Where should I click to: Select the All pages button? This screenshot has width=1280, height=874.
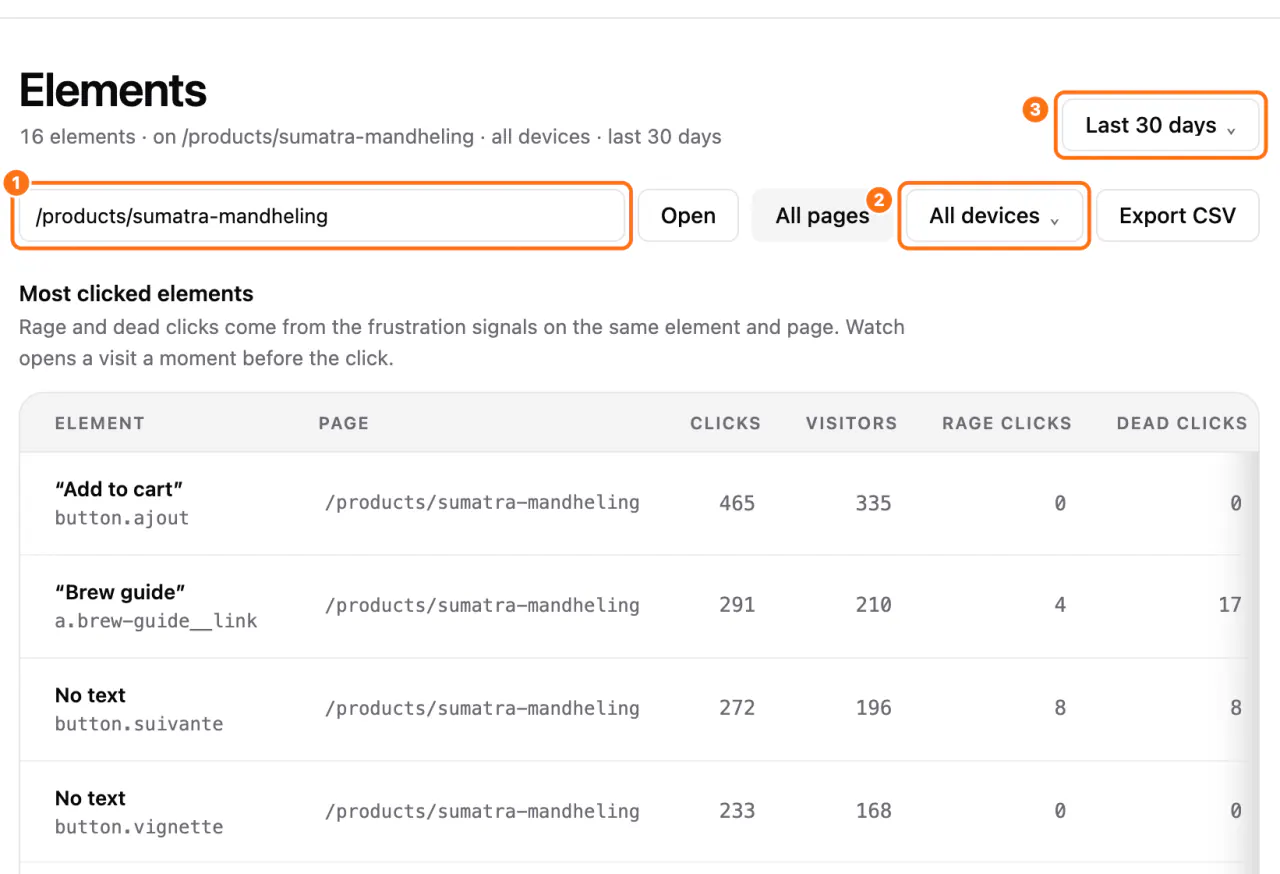pyautogui.click(x=822, y=216)
